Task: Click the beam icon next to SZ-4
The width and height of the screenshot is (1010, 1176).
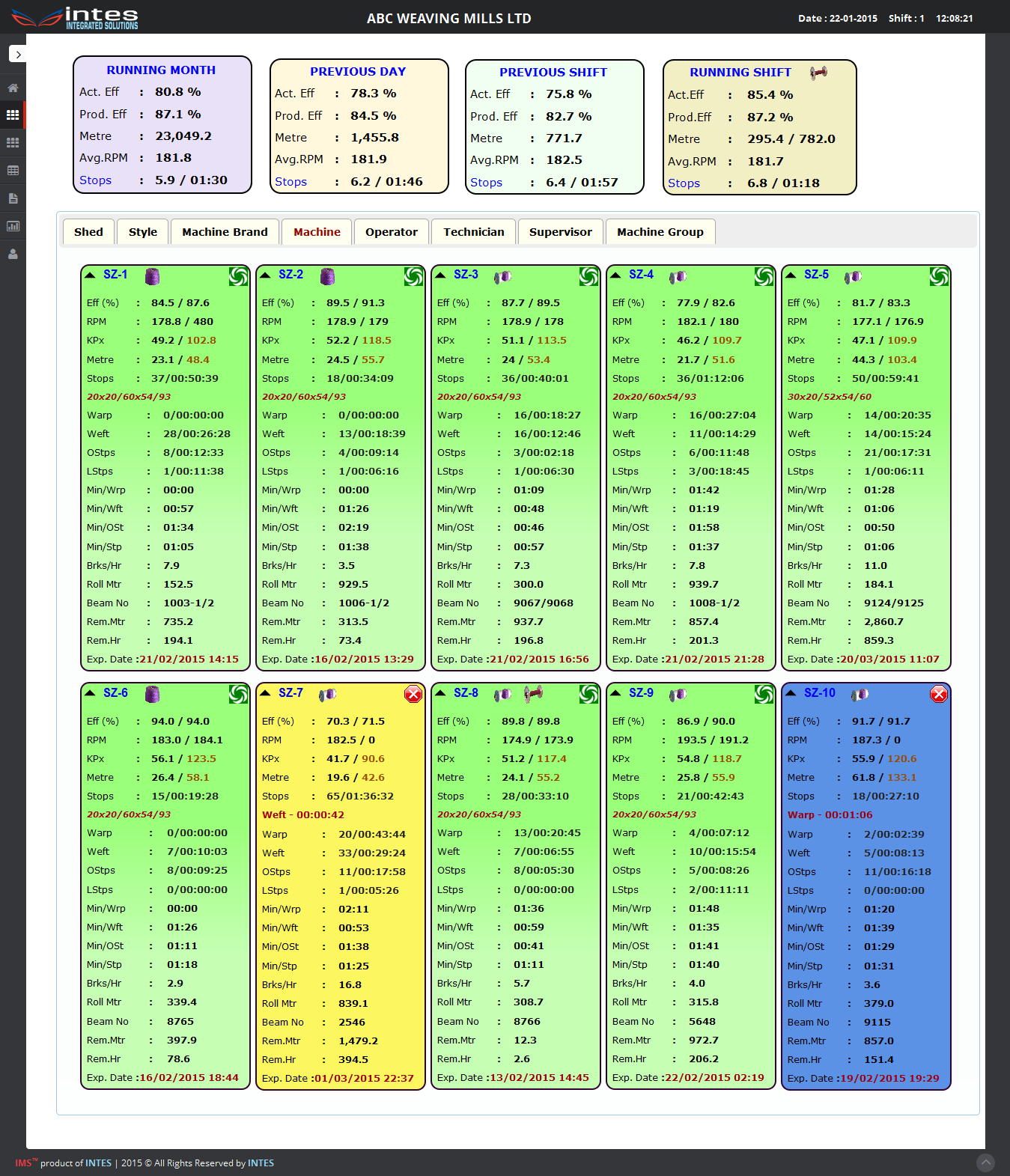Action: (x=678, y=276)
